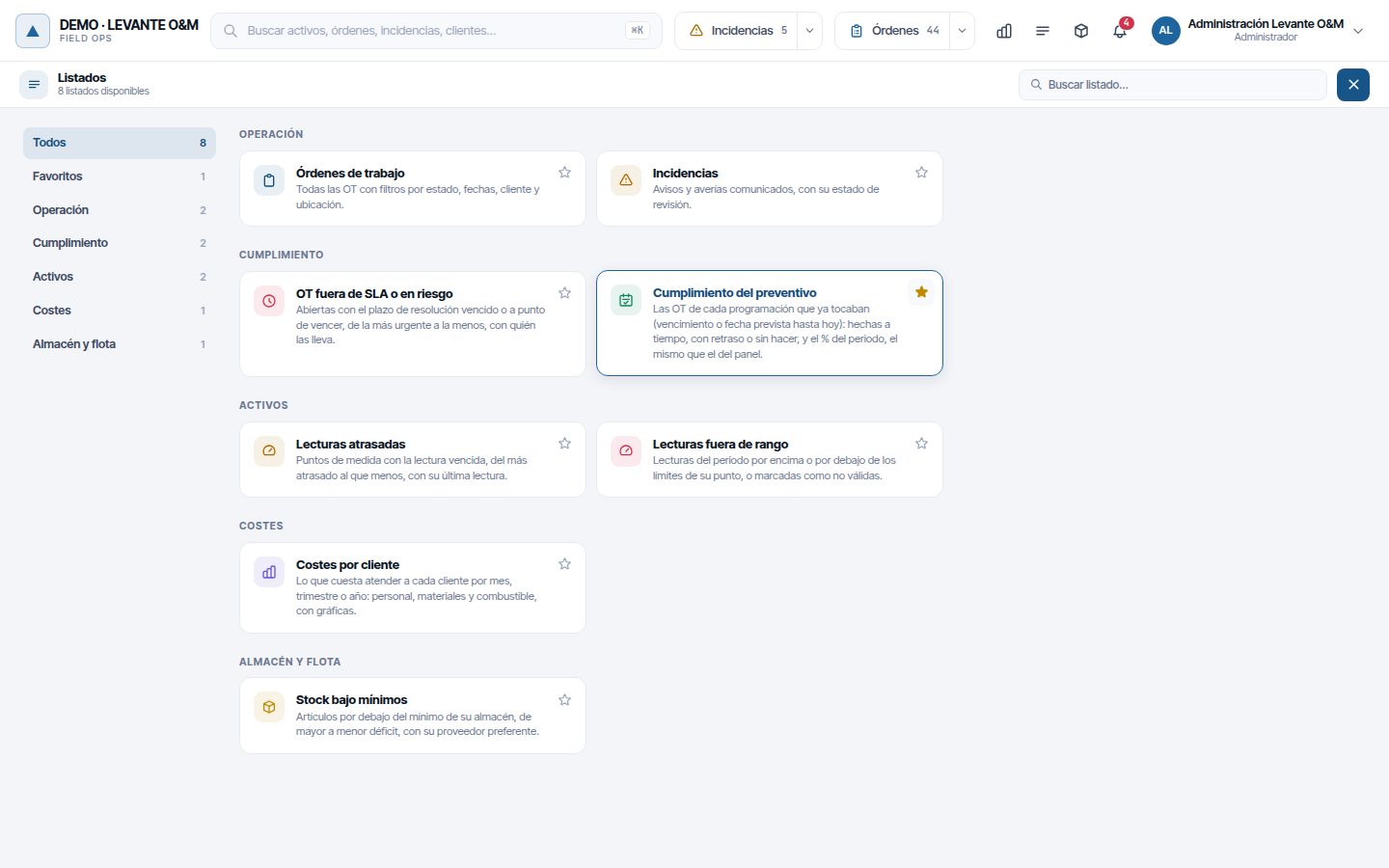
Task: Select the Todos category
Action: tap(120, 143)
